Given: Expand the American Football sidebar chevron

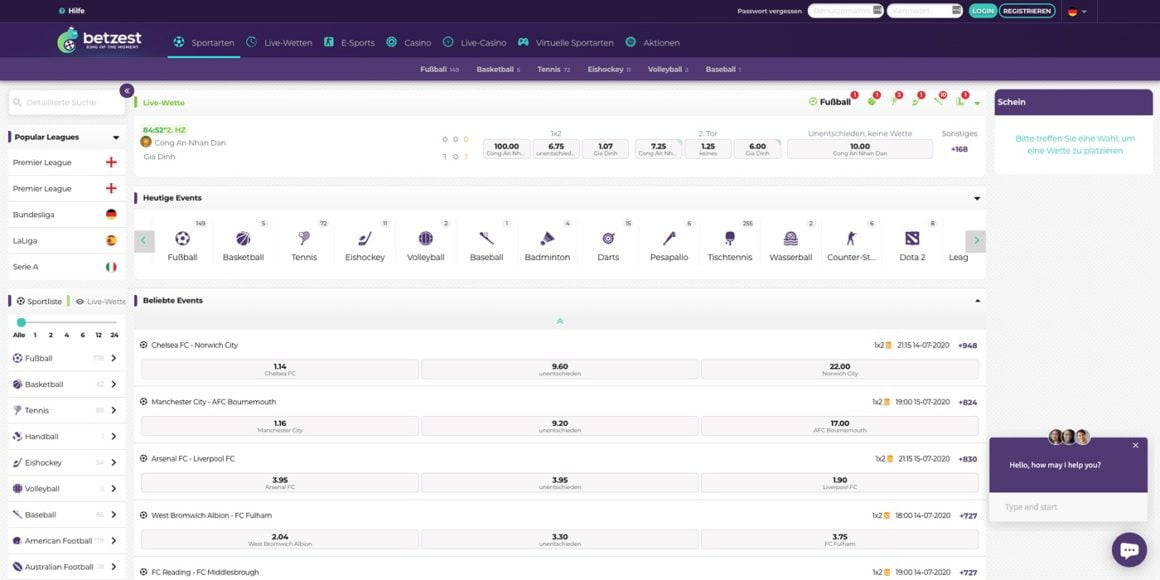Looking at the screenshot, I should pos(114,541).
